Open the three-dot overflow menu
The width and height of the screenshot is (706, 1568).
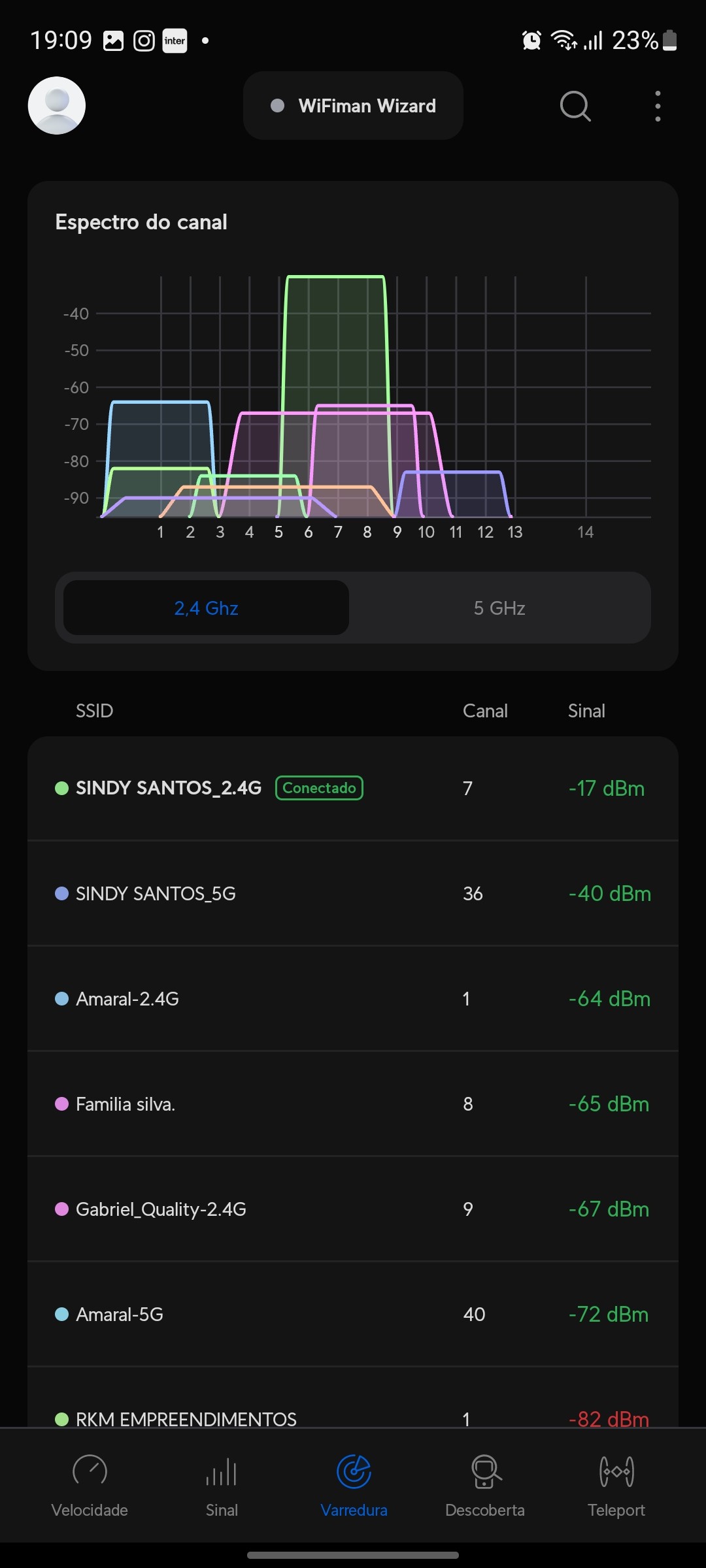(x=658, y=106)
